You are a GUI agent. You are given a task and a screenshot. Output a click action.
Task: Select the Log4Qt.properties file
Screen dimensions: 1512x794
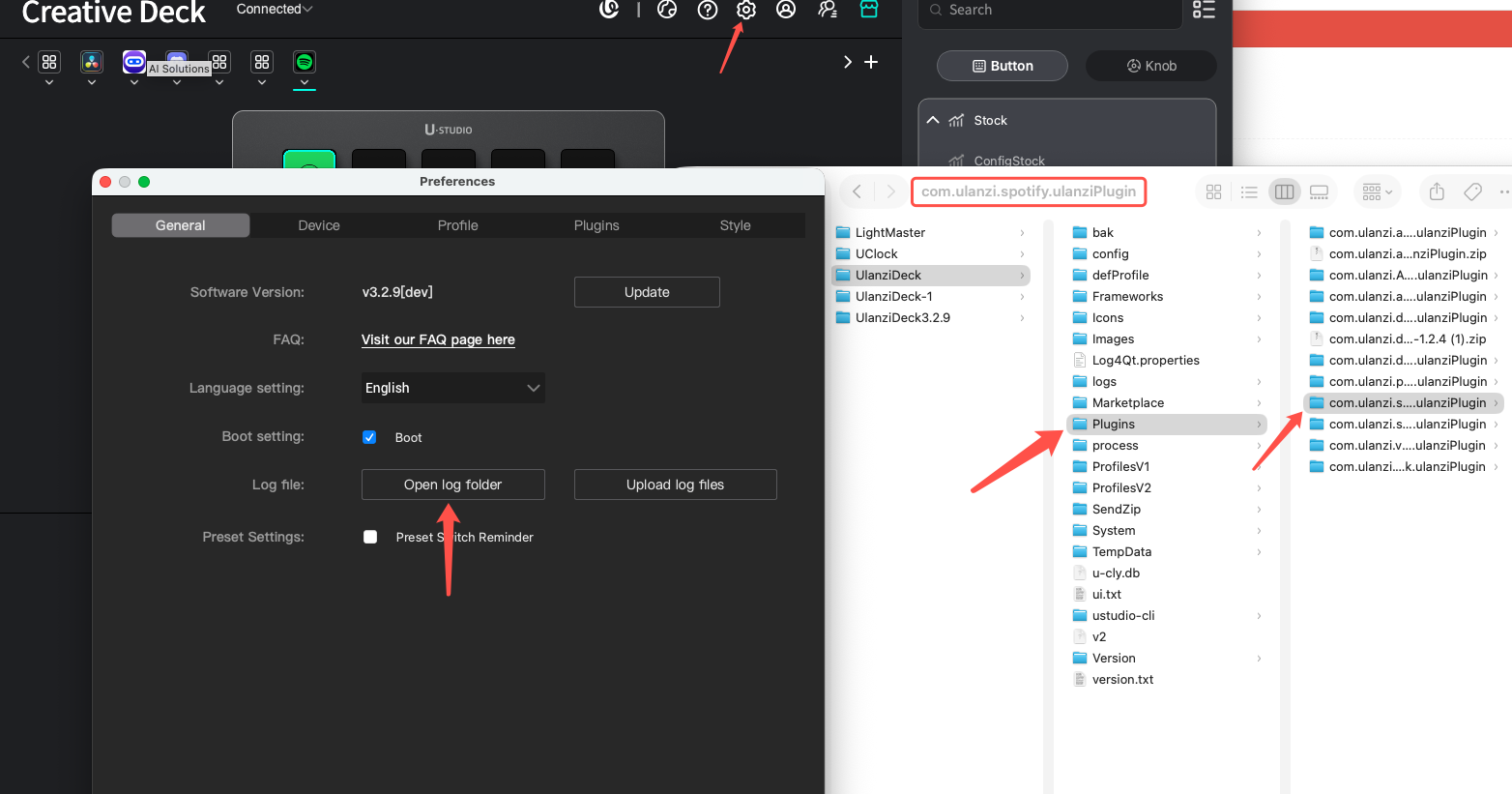(x=1167, y=360)
